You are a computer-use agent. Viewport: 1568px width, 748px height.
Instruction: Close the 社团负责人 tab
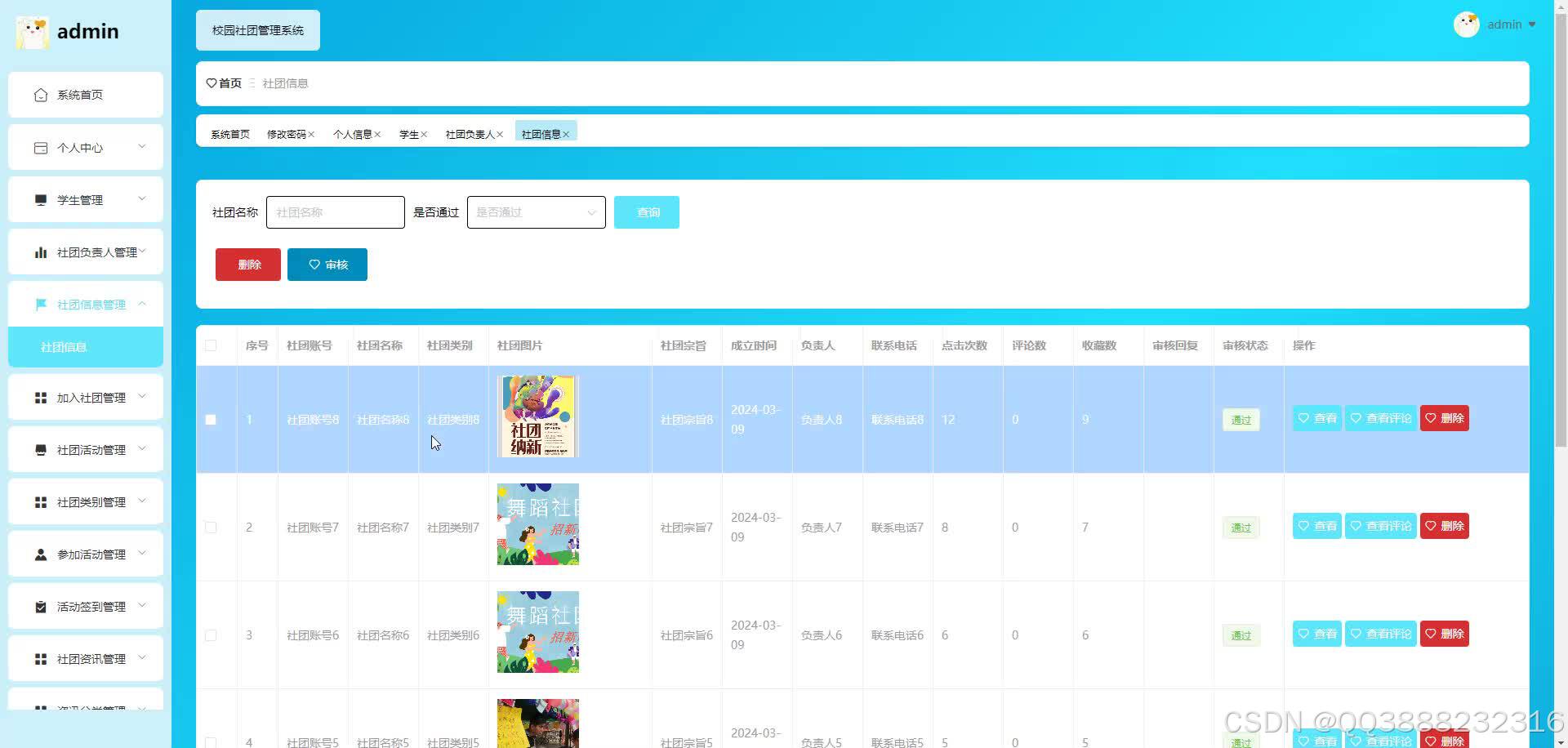point(500,135)
